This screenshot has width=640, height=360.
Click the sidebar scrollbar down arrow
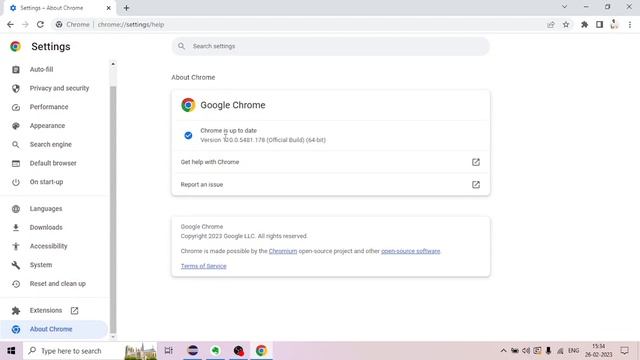113,337
